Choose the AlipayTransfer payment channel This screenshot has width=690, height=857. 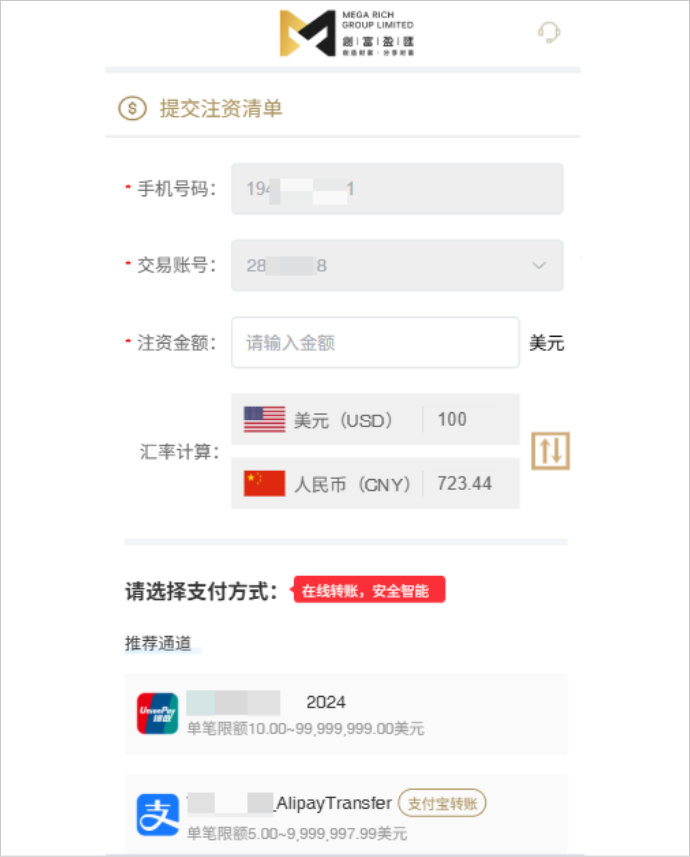point(346,815)
